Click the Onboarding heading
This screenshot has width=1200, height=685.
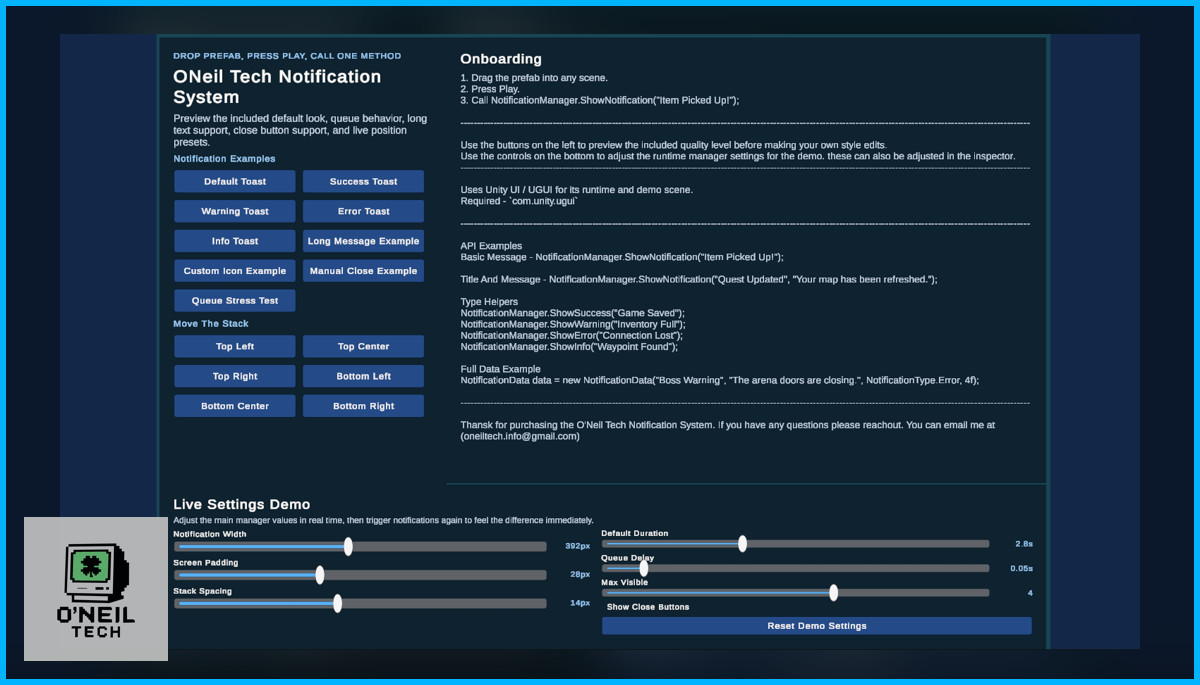click(x=501, y=59)
